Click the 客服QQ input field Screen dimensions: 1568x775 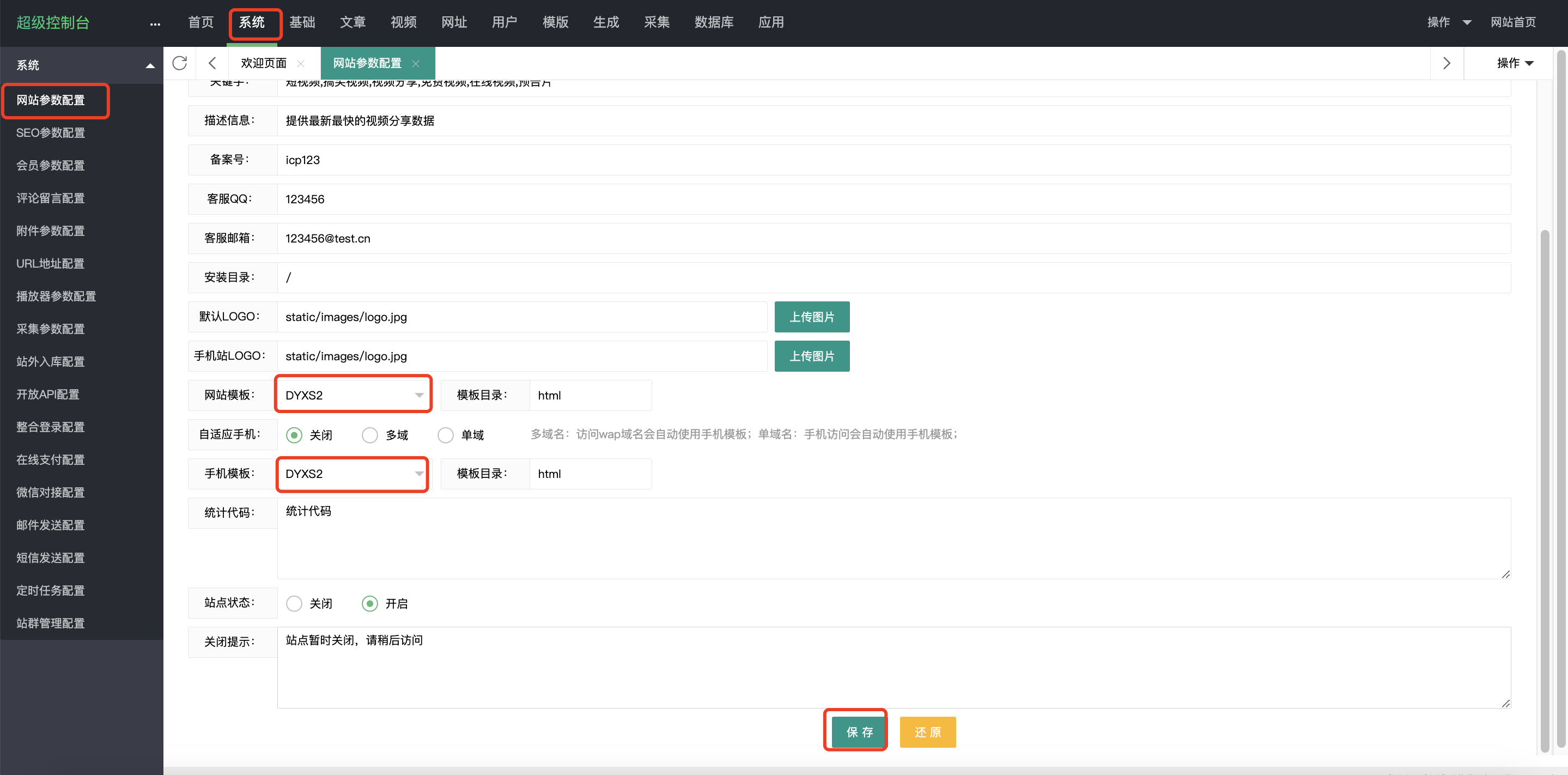coord(894,199)
